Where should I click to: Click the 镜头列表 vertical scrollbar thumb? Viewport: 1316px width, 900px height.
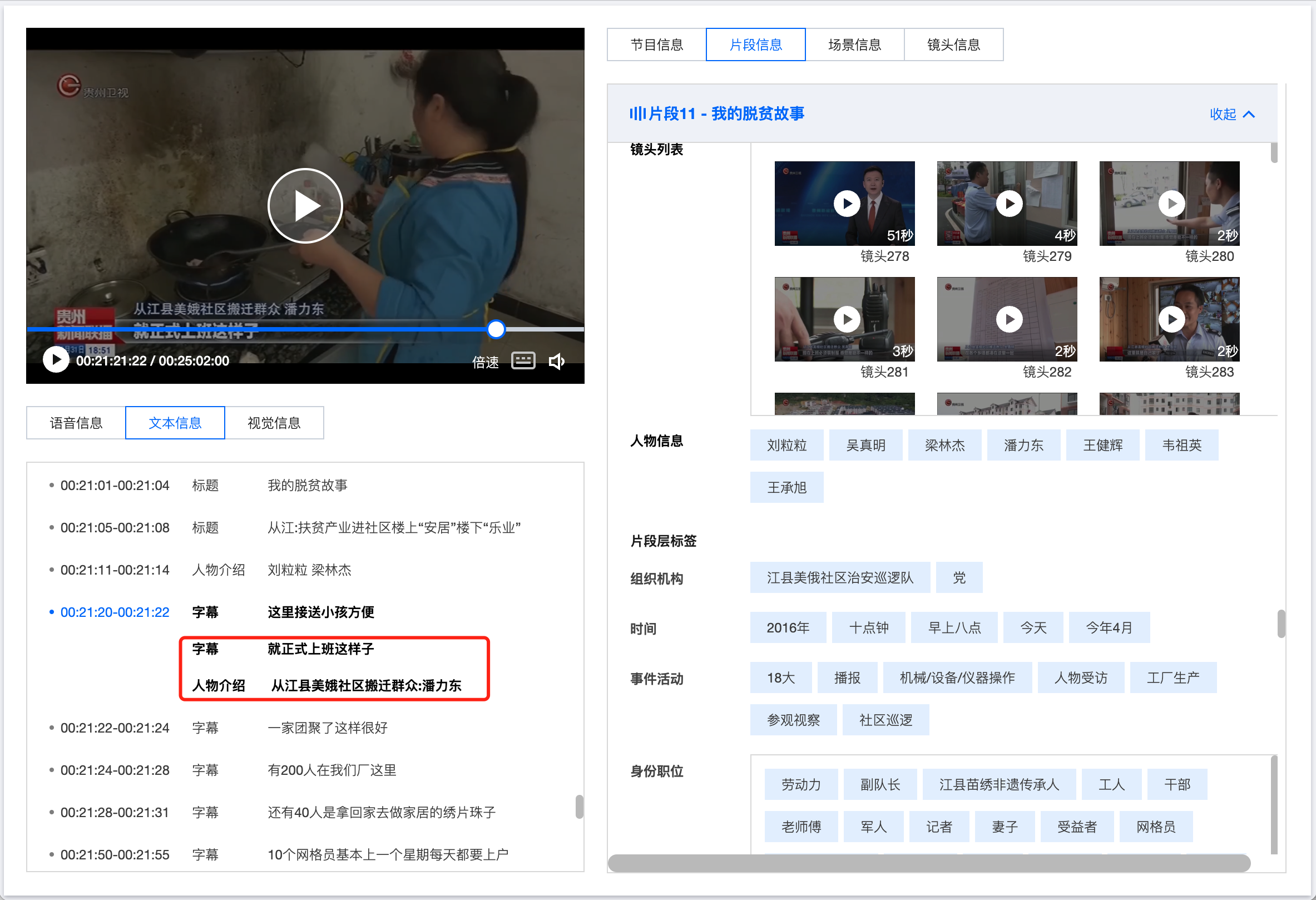click(1274, 152)
